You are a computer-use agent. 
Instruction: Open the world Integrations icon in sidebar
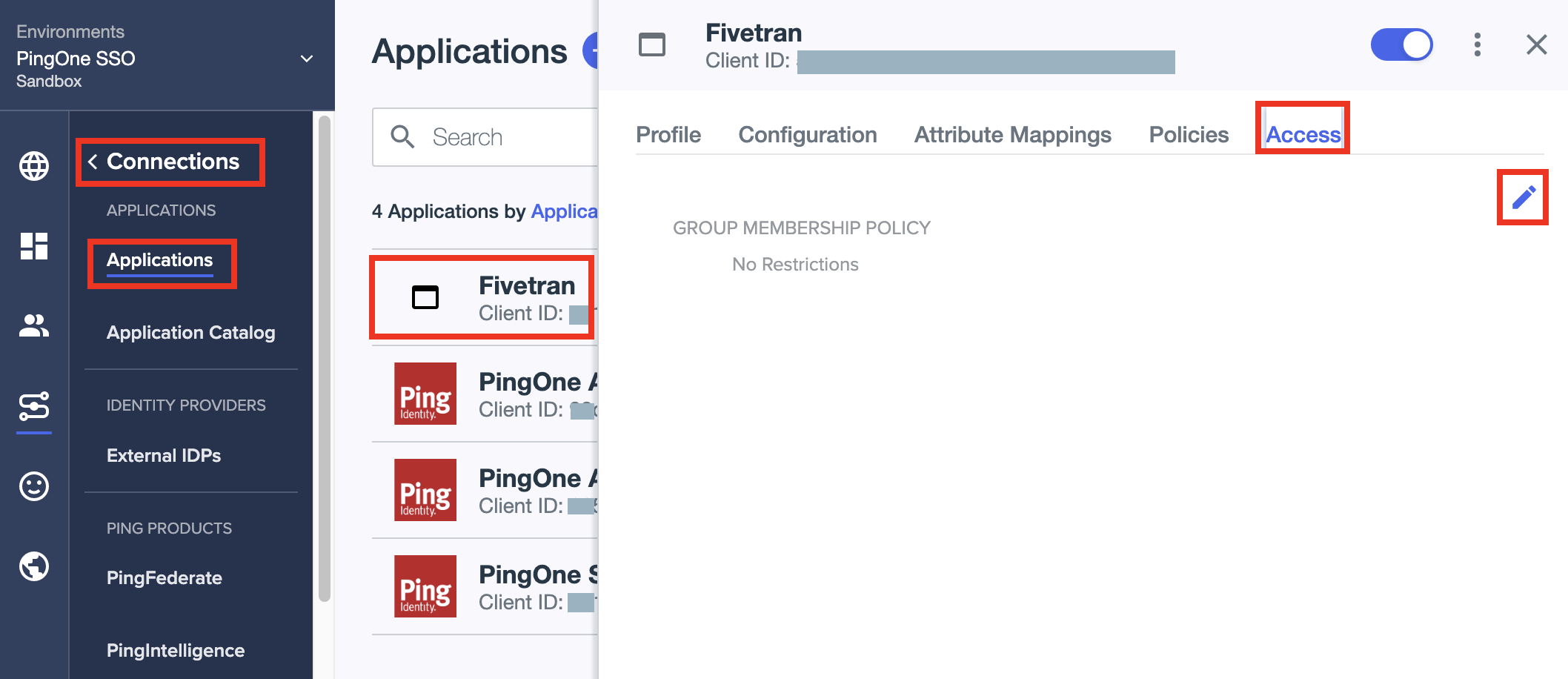tap(34, 566)
